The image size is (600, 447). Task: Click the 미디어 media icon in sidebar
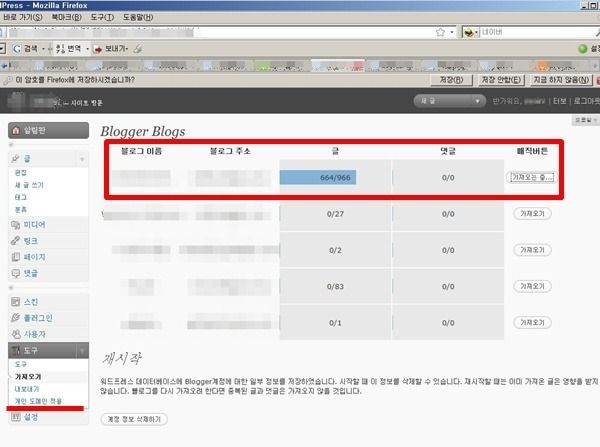(16, 225)
